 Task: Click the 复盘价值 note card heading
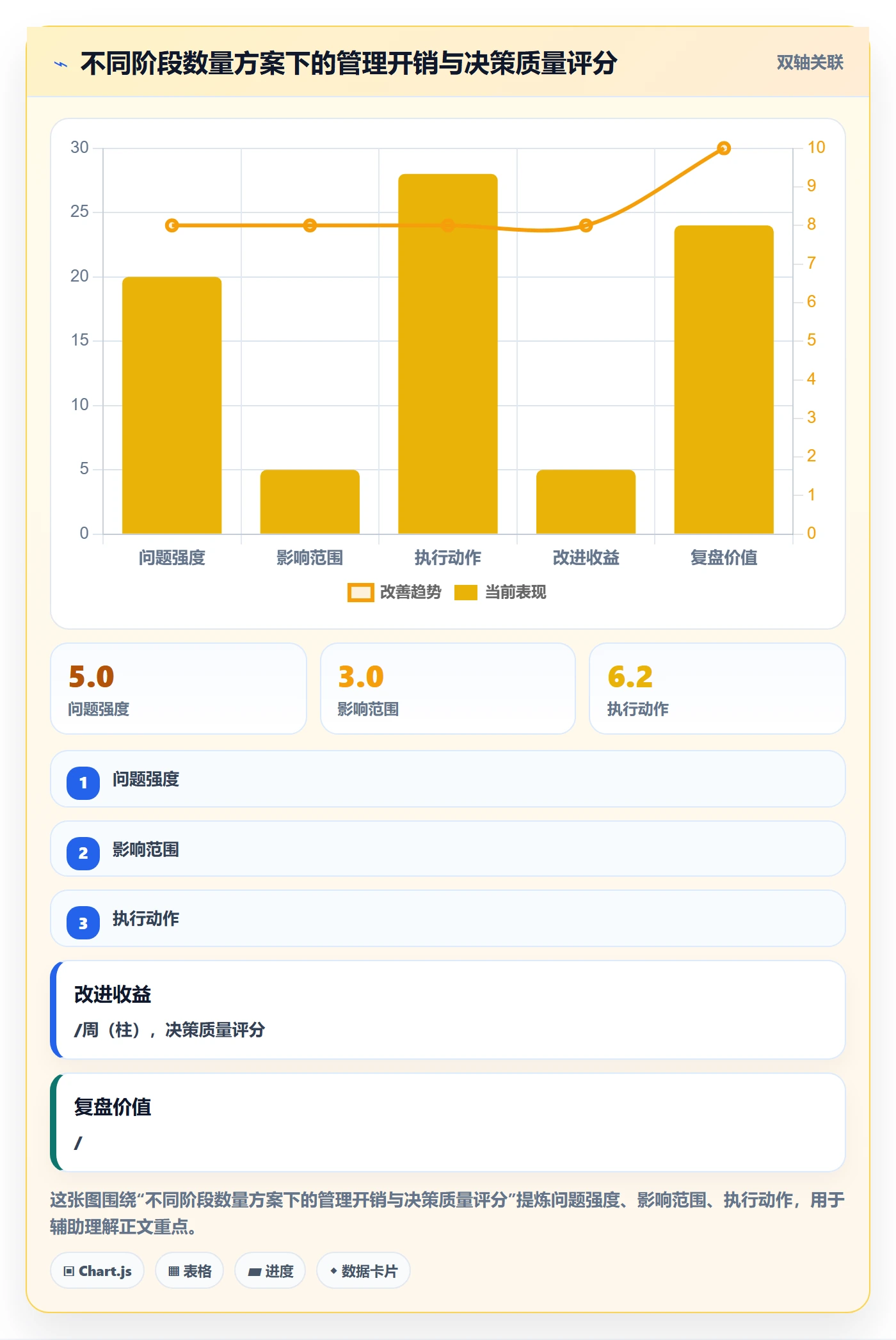pos(113,1107)
